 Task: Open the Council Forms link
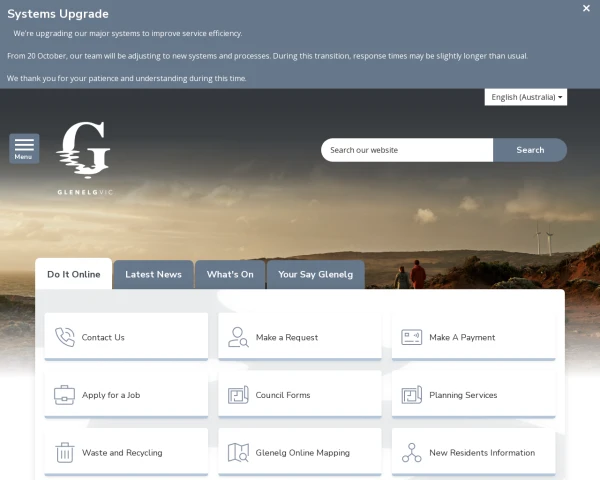(x=300, y=394)
